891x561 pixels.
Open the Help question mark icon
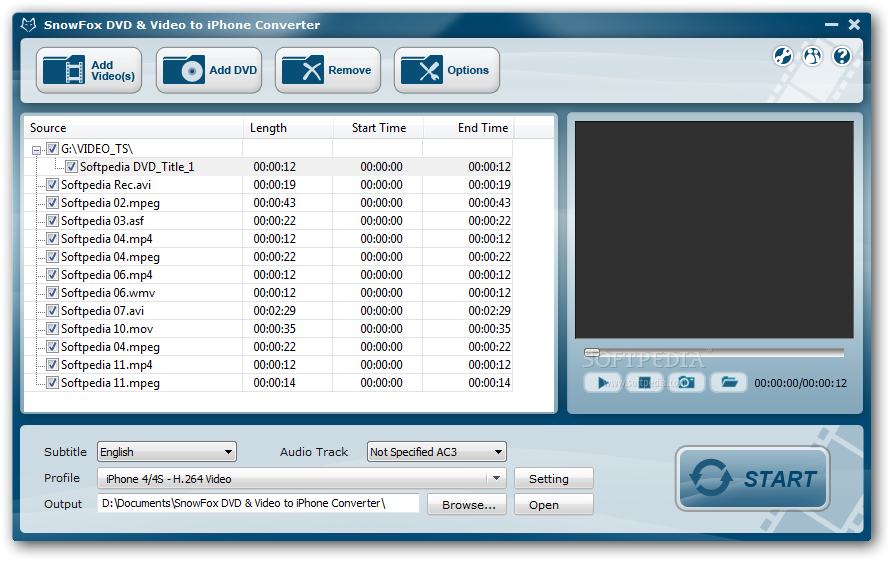coord(842,56)
